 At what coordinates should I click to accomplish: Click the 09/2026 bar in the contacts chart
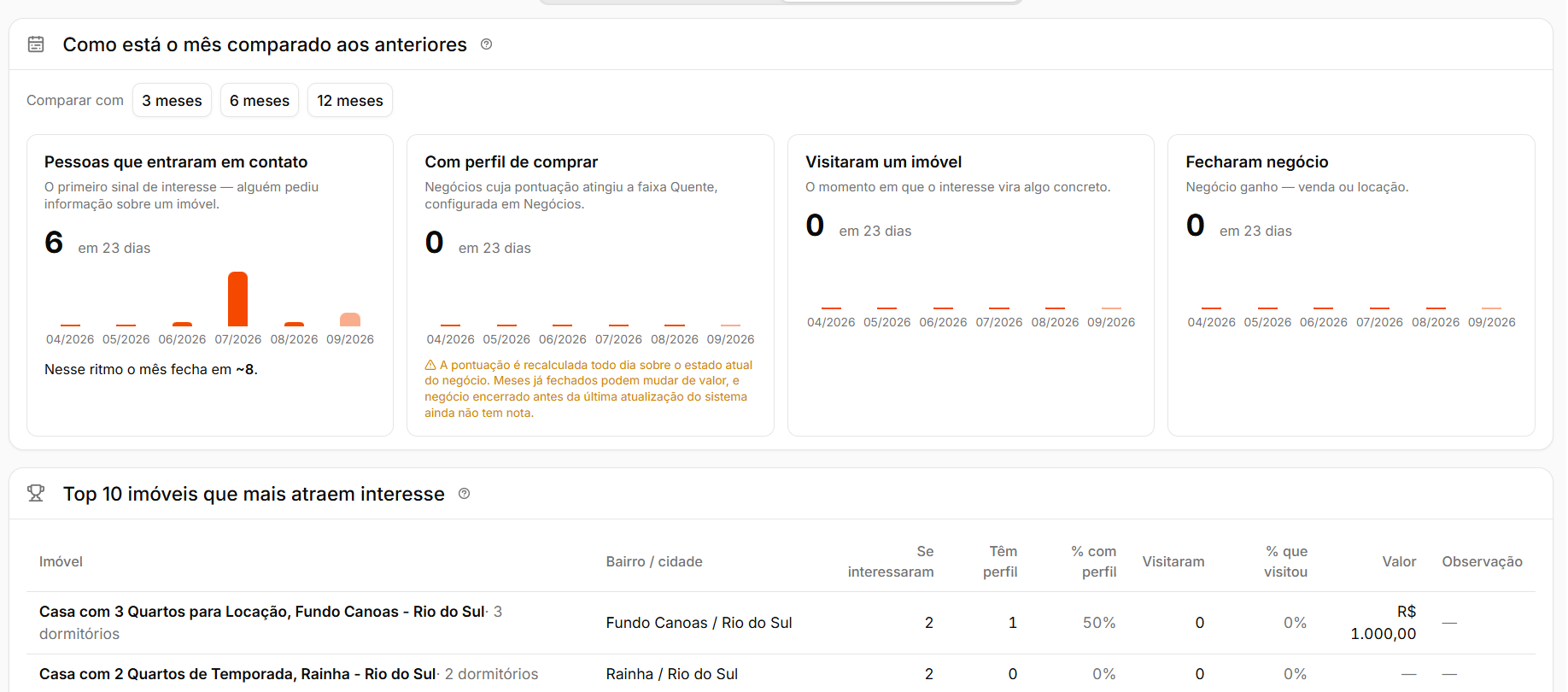click(x=350, y=320)
